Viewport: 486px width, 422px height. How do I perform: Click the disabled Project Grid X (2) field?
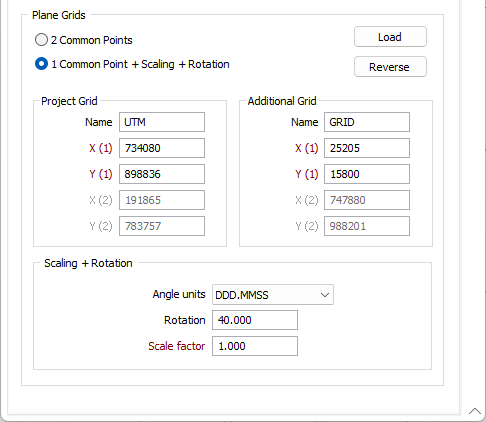coord(162,200)
